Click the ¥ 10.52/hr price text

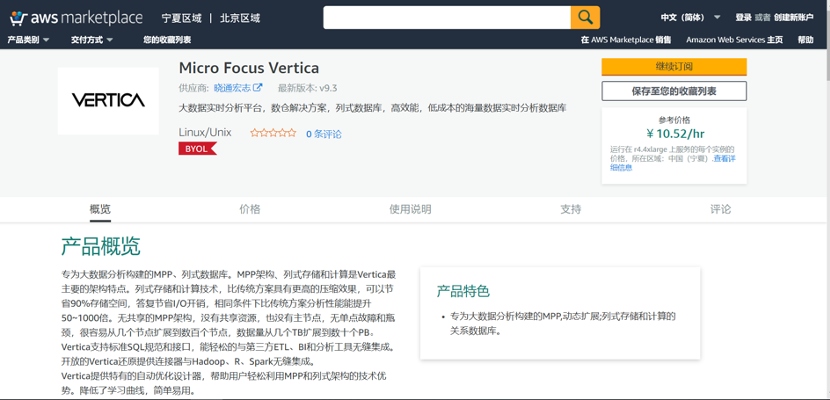(x=674, y=134)
